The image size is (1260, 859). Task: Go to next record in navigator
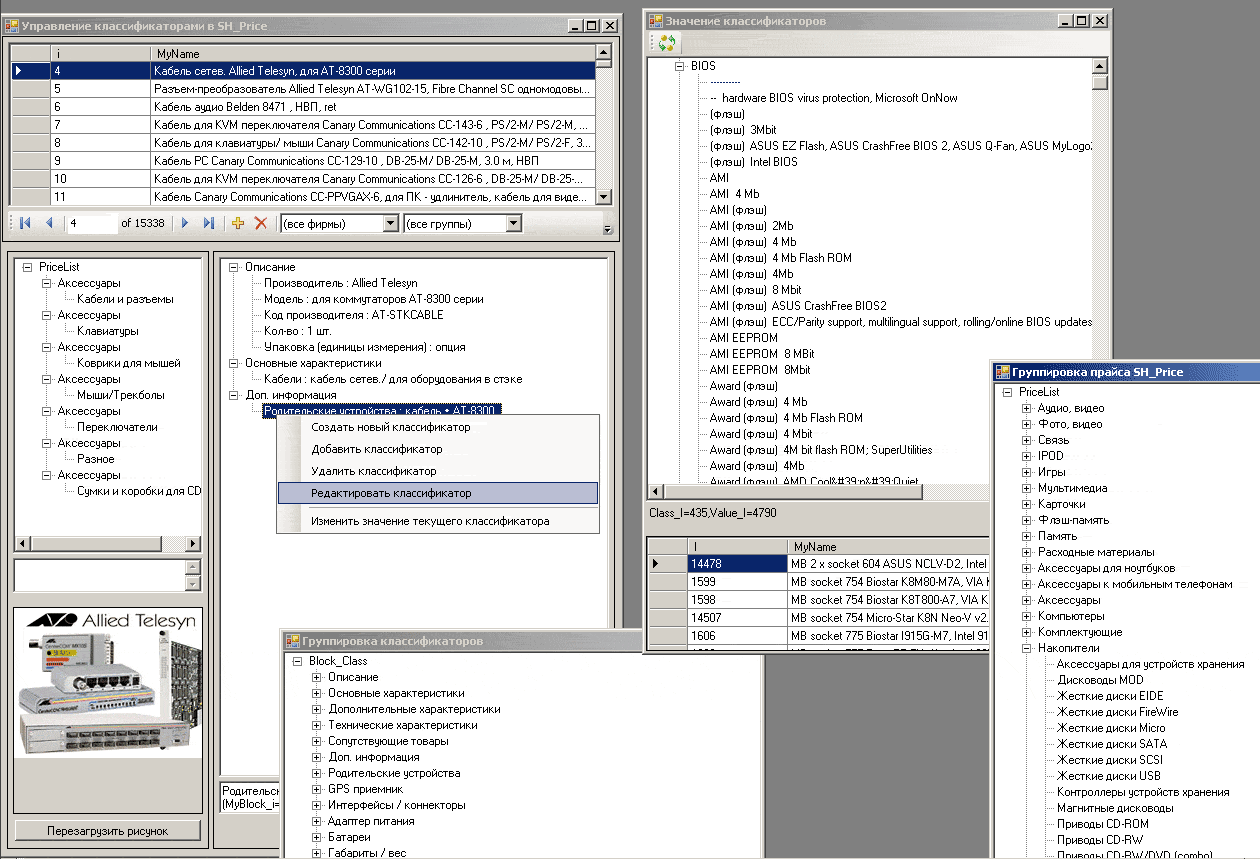pyautogui.click(x=185, y=223)
